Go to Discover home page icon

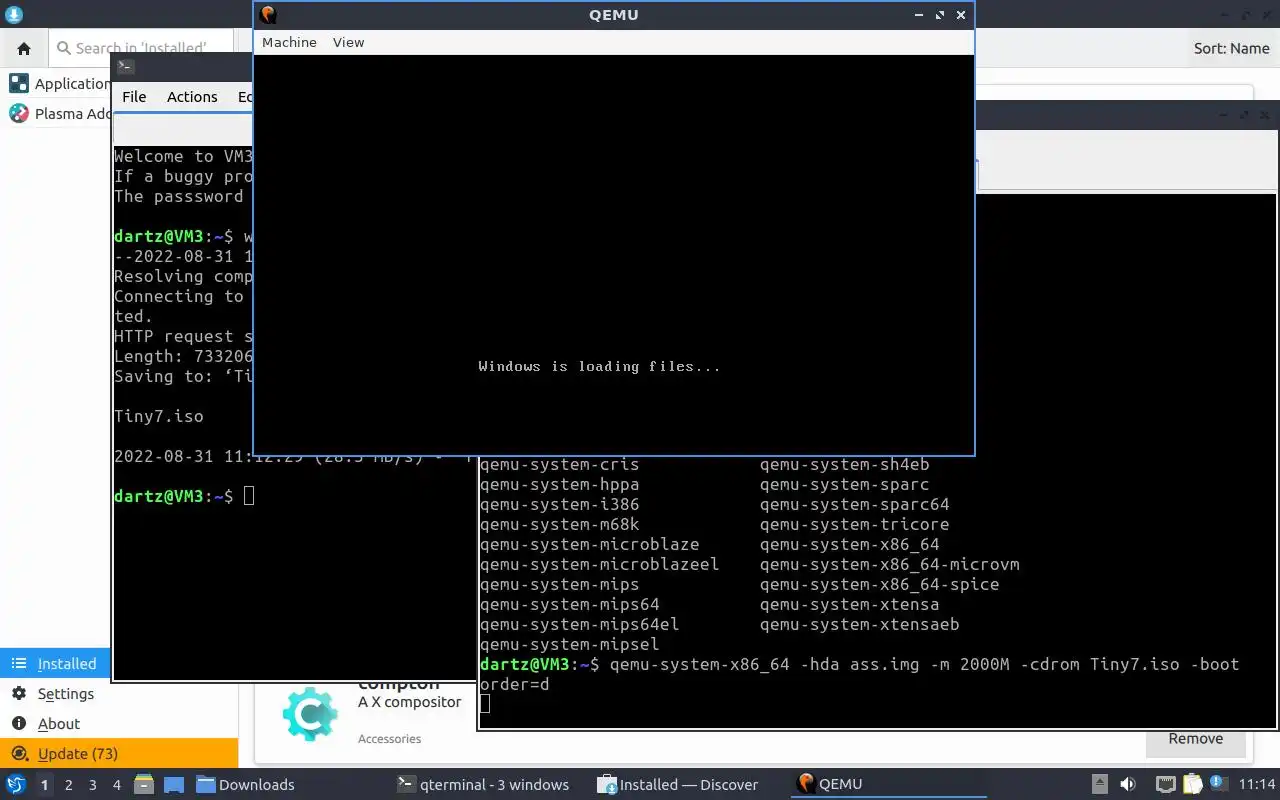(x=24, y=48)
